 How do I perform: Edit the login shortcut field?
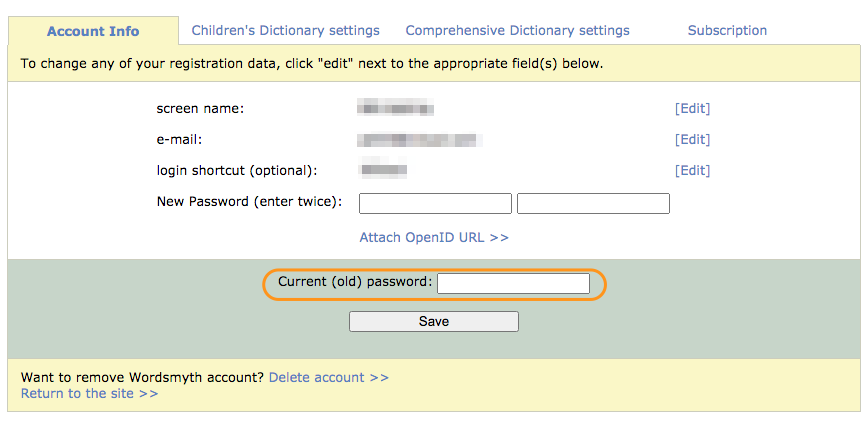point(692,171)
